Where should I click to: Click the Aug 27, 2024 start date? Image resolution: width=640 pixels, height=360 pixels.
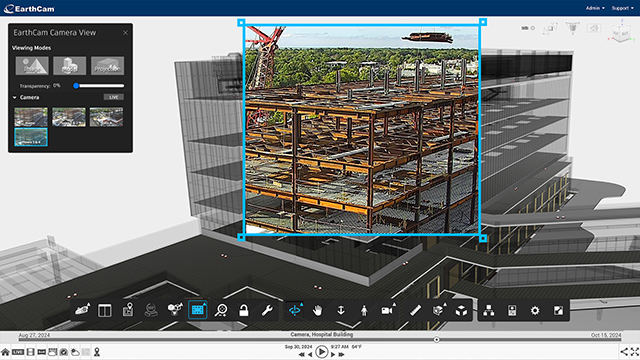coord(34,335)
